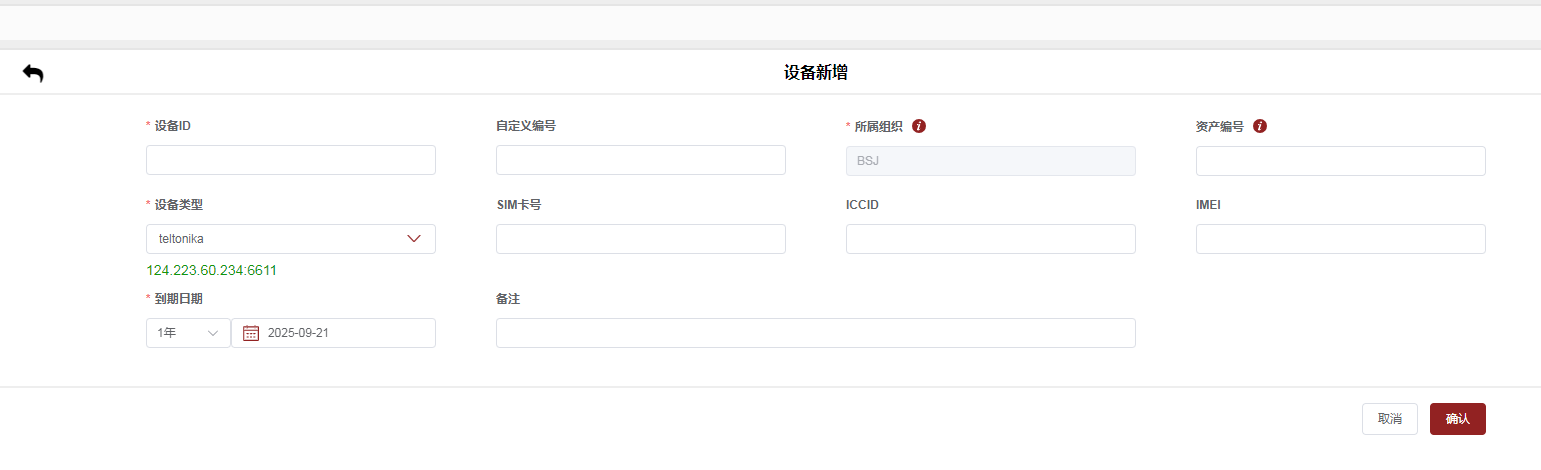Click the 备注 remarks field
The image size is (1541, 470).
[815, 333]
